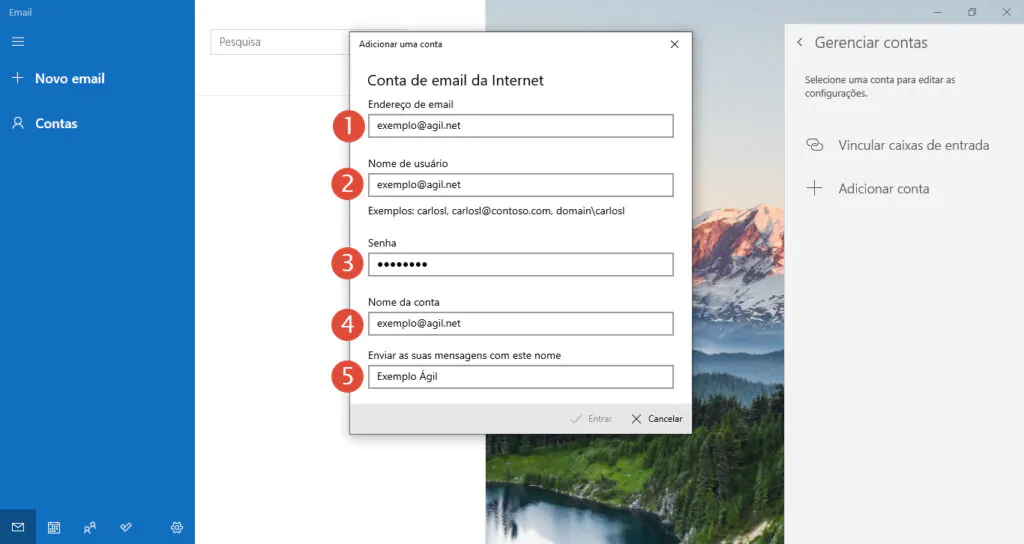Click the 'Gerenciar contas' panel title
This screenshot has height=544, width=1024.
point(871,42)
